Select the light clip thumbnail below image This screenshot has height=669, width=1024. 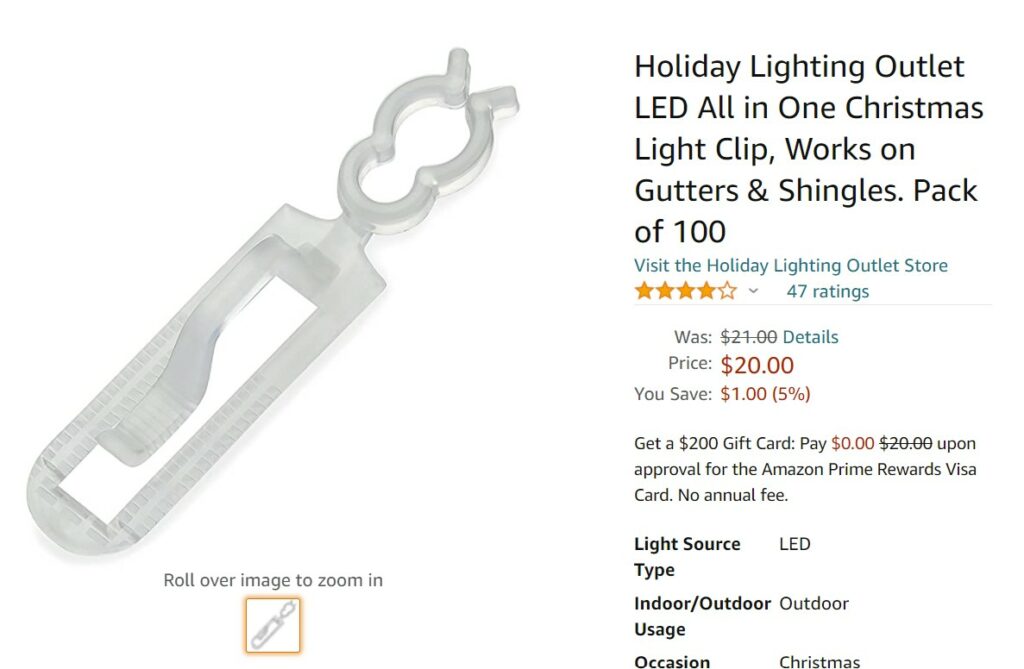tap(273, 625)
